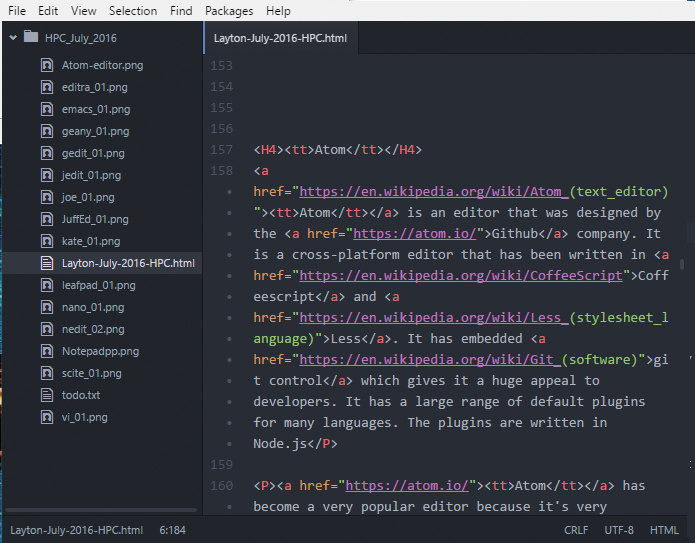Open Notepadpp.png file name in tree

click(x=100, y=351)
